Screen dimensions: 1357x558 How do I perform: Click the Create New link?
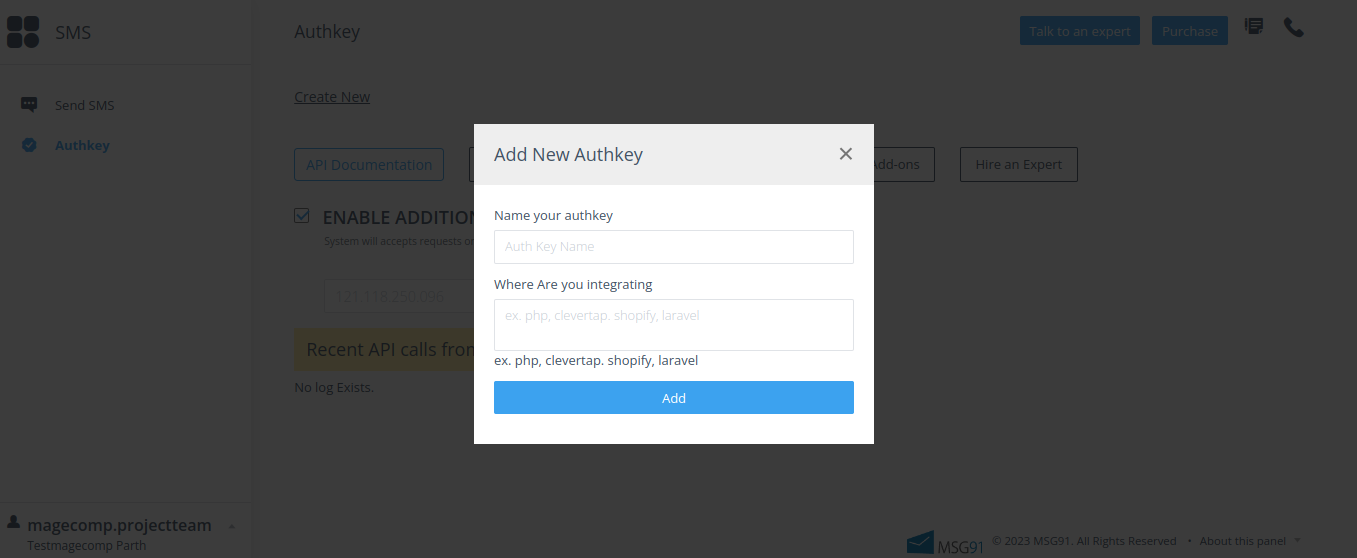[x=332, y=97]
